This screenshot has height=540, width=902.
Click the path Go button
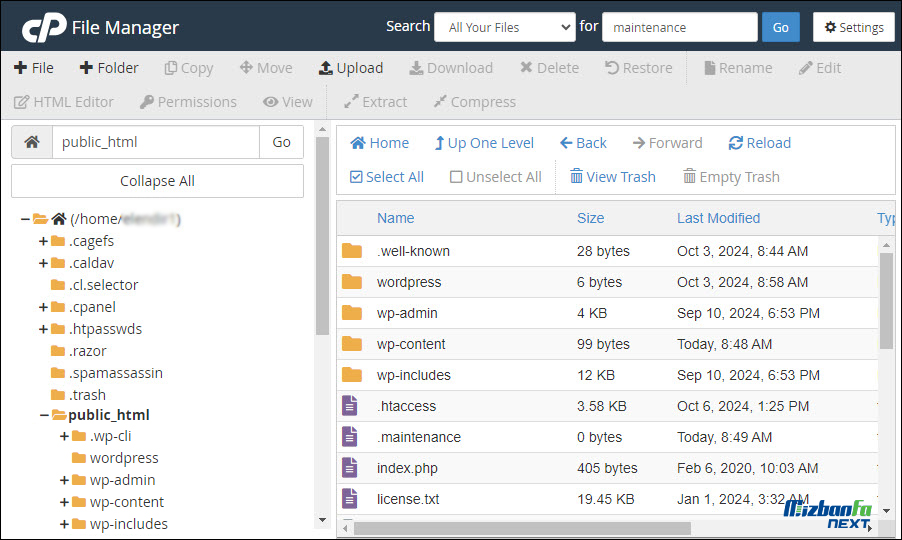point(281,142)
